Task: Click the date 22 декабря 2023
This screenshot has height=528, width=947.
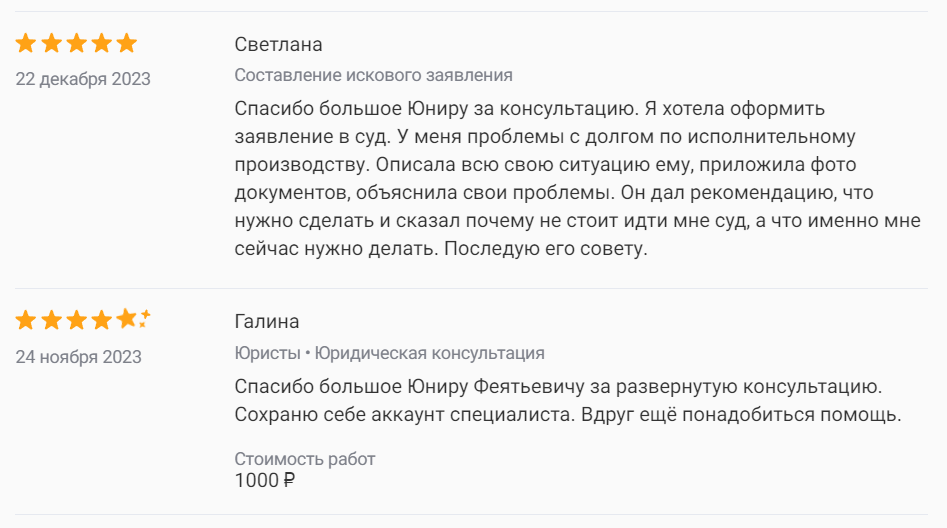Action: tap(83, 79)
